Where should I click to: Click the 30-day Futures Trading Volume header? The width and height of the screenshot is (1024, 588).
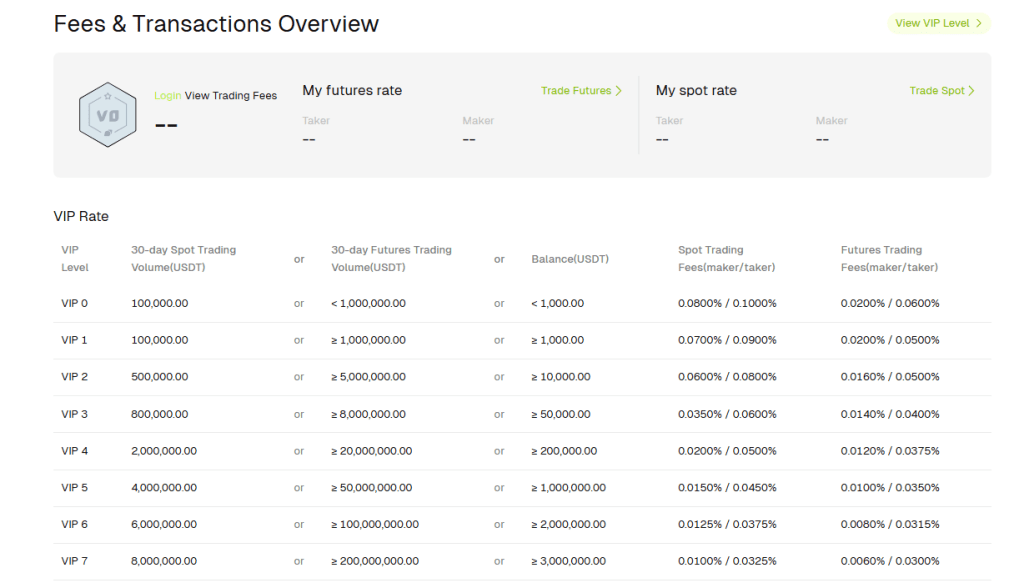[391, 259]
